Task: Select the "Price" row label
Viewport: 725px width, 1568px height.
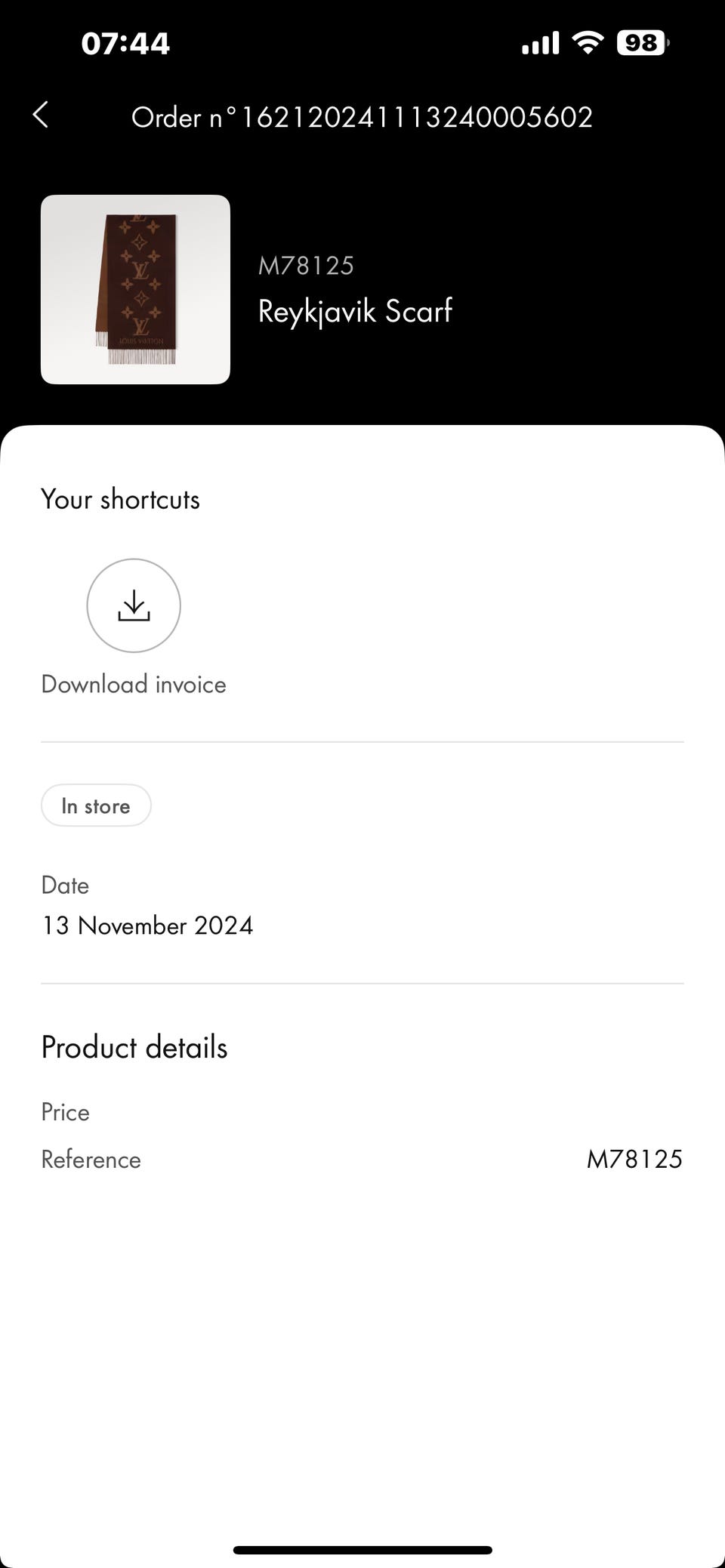Action: point(65,1112)
